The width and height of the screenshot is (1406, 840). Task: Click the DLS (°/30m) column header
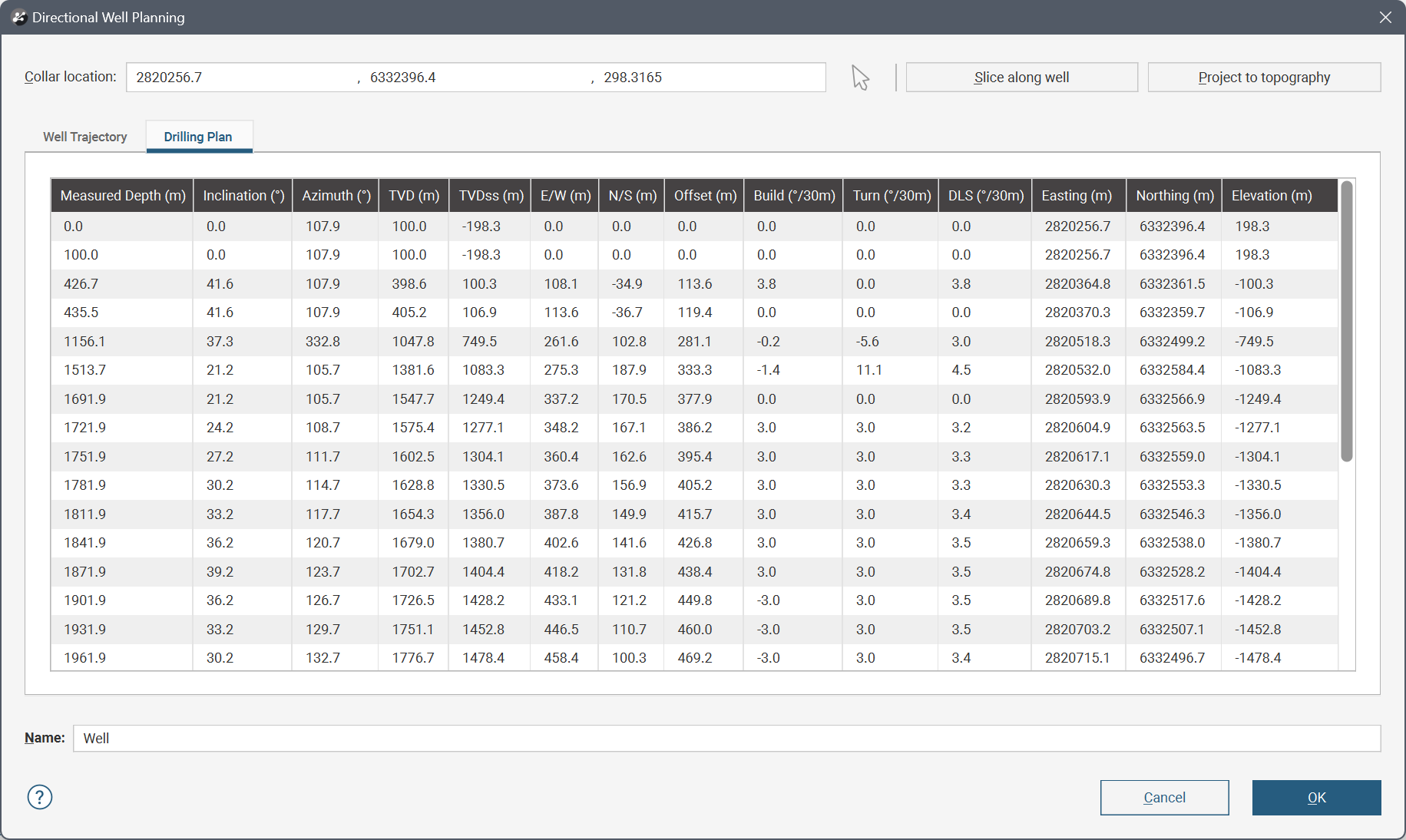pyautogui.click(x=985, y=196)
